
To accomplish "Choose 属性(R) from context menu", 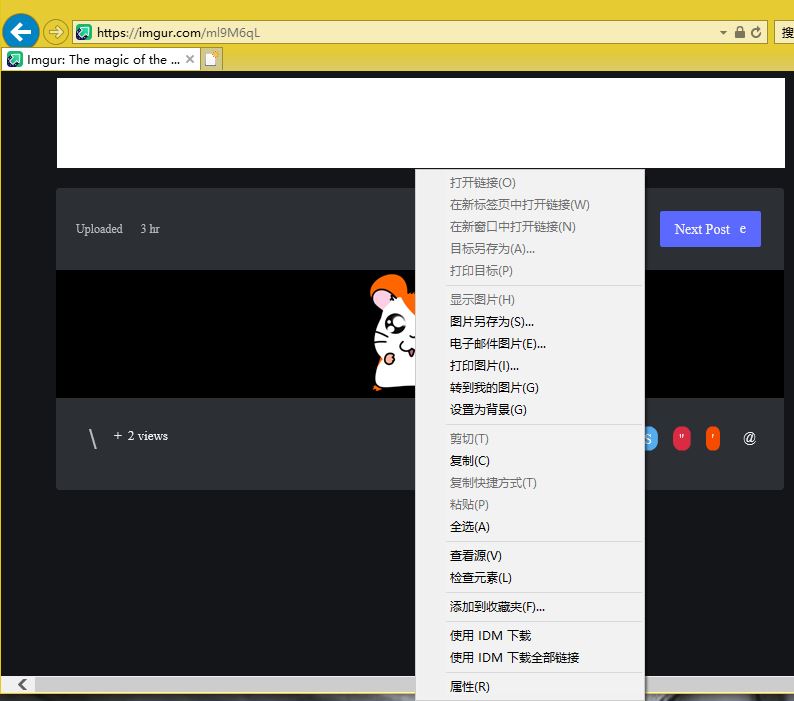I will [x=530, y=687].
